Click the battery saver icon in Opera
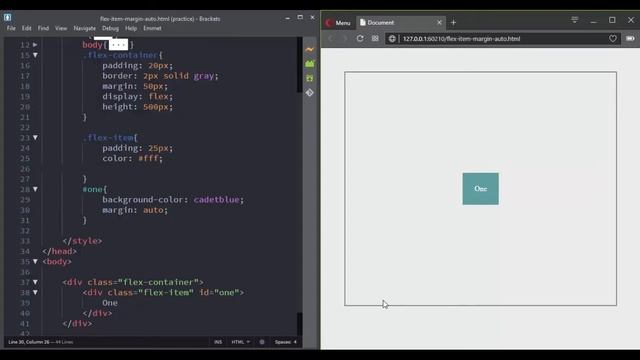Screen dimensions: 640x360 (630, 38)
